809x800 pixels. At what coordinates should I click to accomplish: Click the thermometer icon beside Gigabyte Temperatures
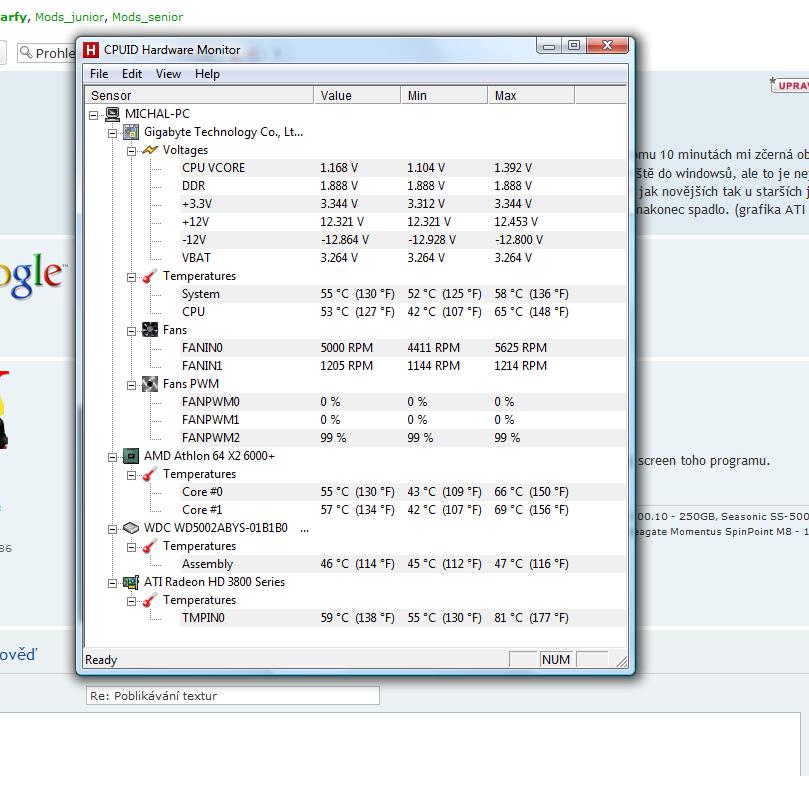coord(150,276)
